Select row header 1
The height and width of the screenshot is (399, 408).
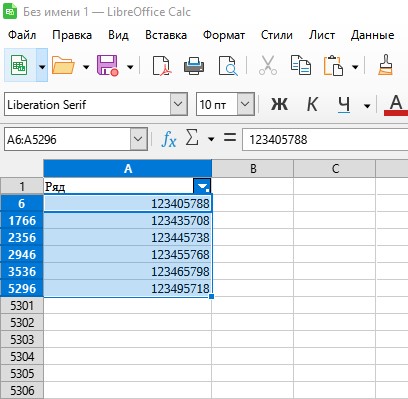pos(22,186)
